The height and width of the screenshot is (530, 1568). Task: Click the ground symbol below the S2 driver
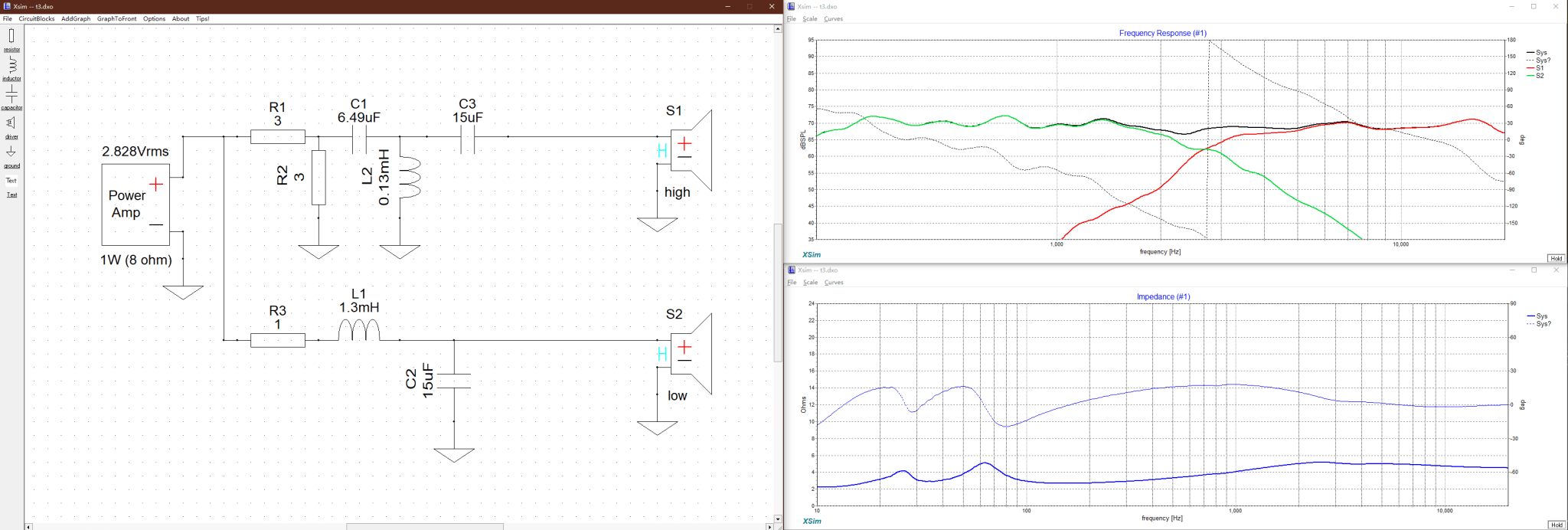pyautogui.click(x=657, y=428)
